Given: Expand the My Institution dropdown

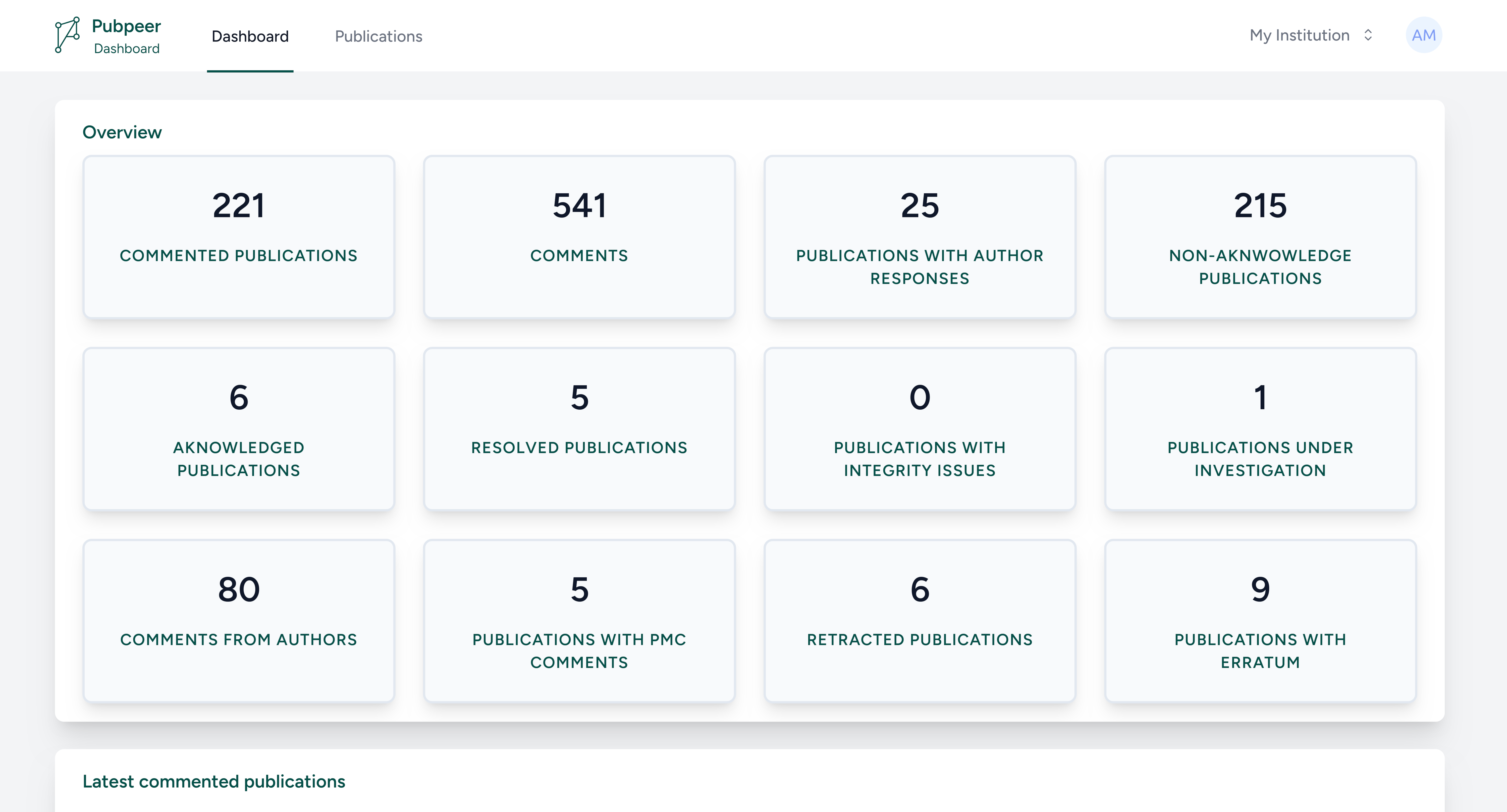Looking at the screenshot, I should (x=1299, y=35).
